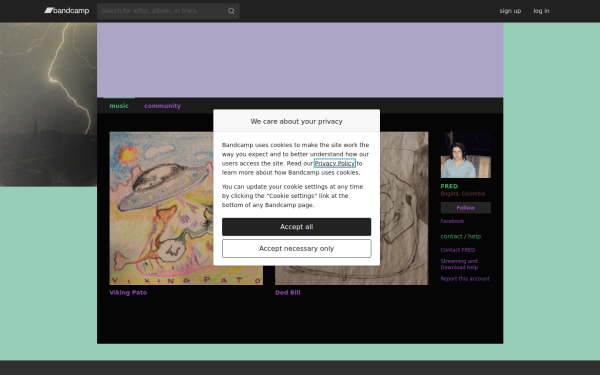
Task: Click the Accept all button
Action: coord(297,227)
